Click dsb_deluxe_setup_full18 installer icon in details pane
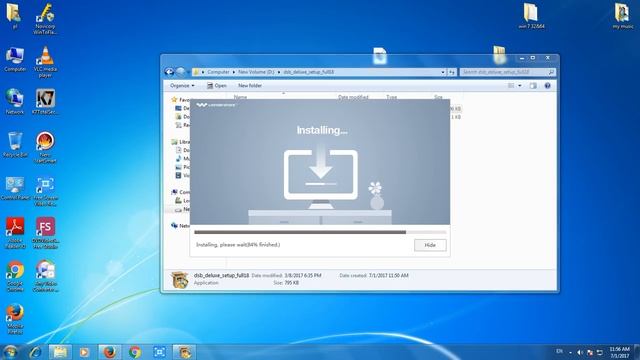The width and height of the screenshot is (640, 360). [x=180, y=280]
